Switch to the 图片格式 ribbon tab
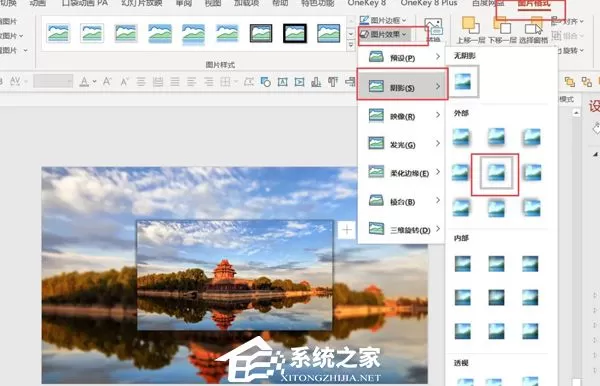Viewport: 600px width, 386px height. point(533,4)
